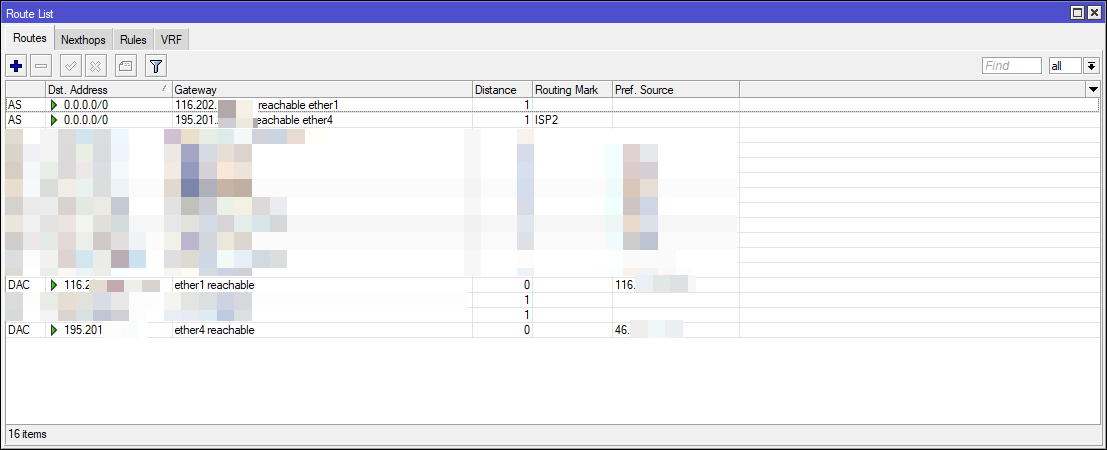Click the '16 items' status bar text

tap(28, 434)
